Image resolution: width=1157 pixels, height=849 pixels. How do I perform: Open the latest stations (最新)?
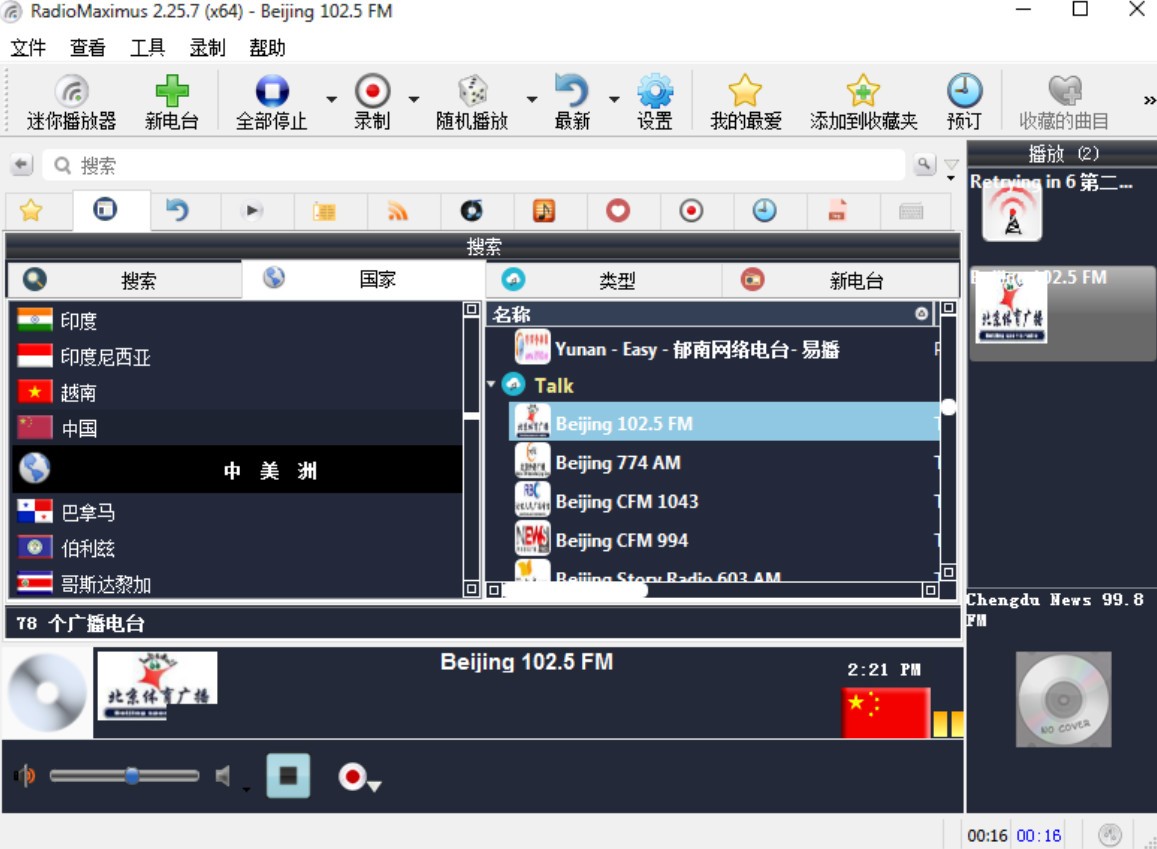click(x=572, y=103)
